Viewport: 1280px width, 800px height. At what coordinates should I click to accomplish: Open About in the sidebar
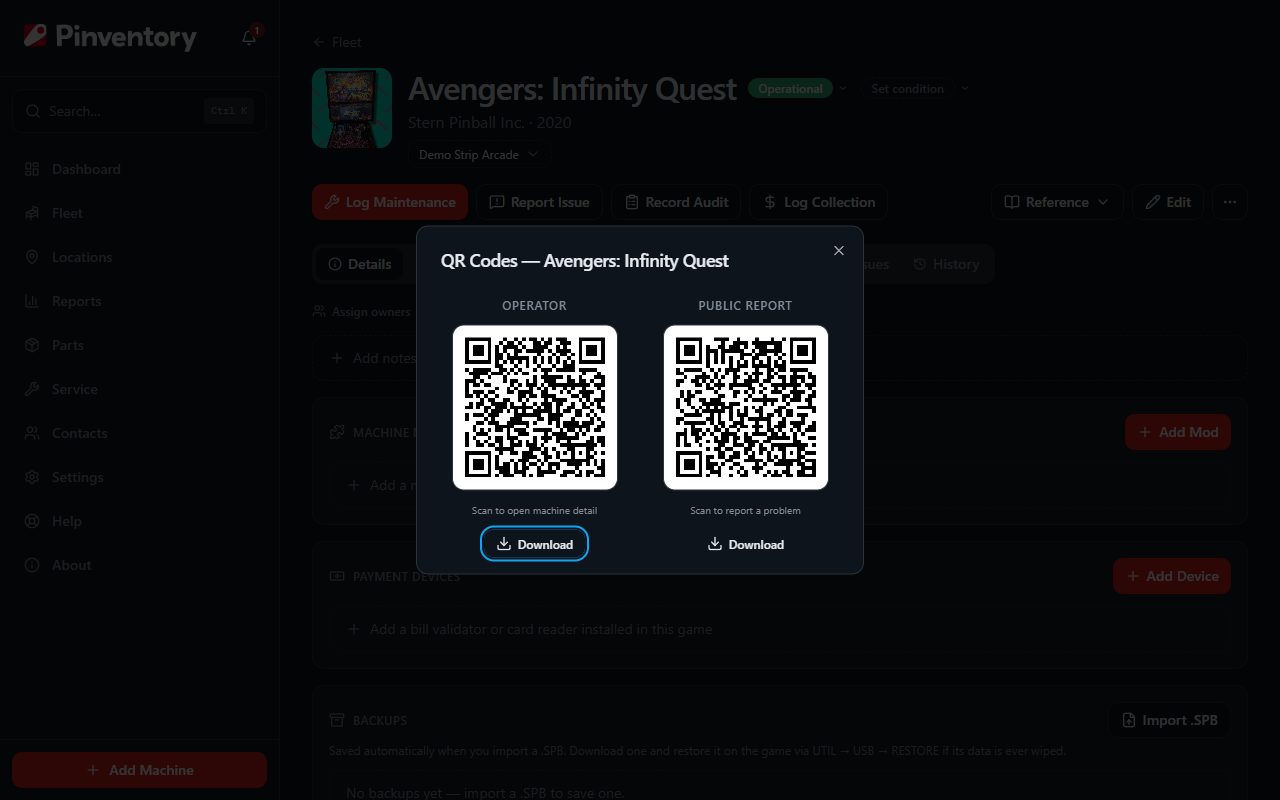(139, 565)
